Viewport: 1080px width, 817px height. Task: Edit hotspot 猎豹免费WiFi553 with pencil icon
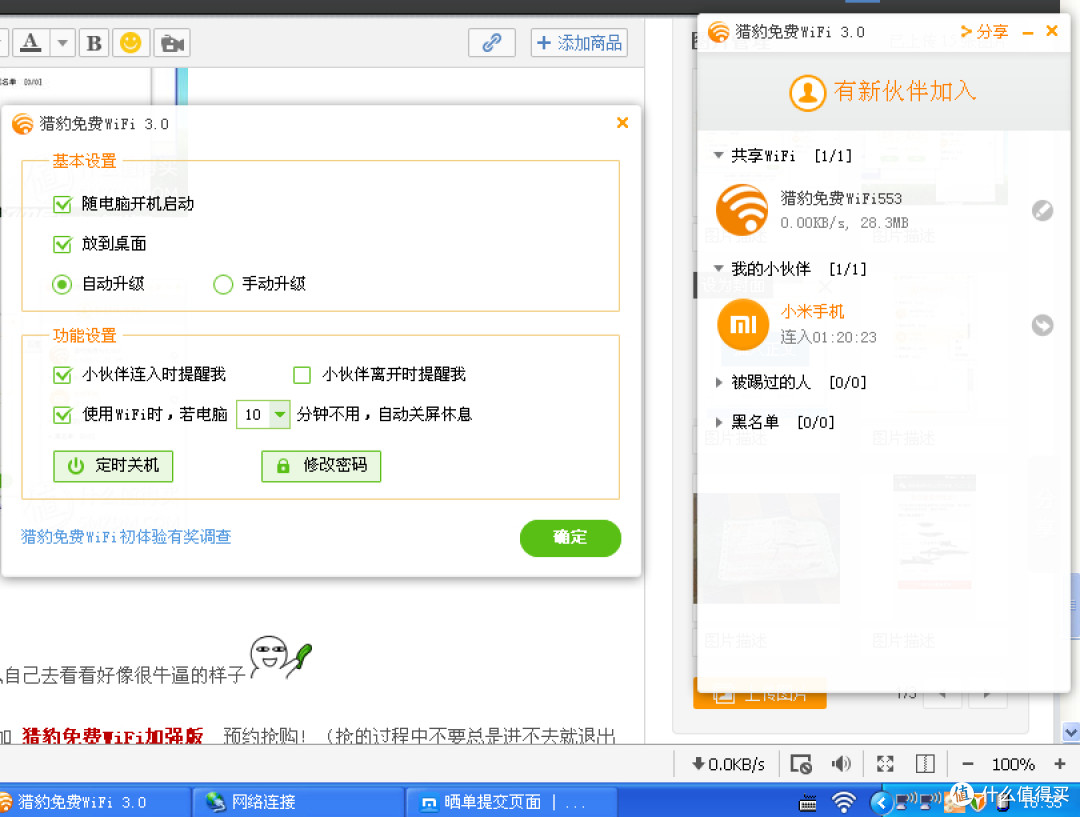coord(1042,210)
